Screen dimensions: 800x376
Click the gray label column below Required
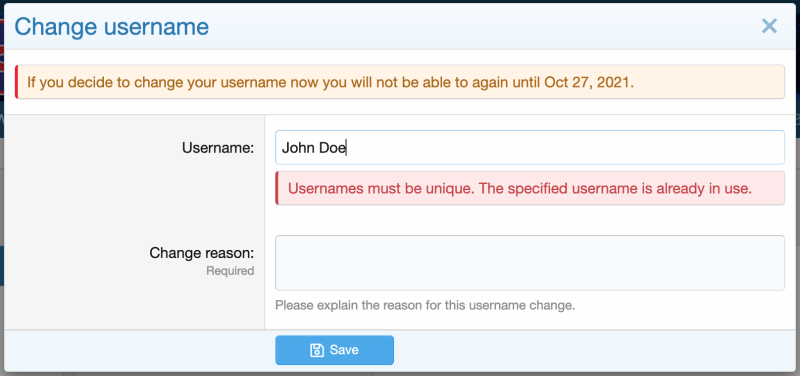134,304
